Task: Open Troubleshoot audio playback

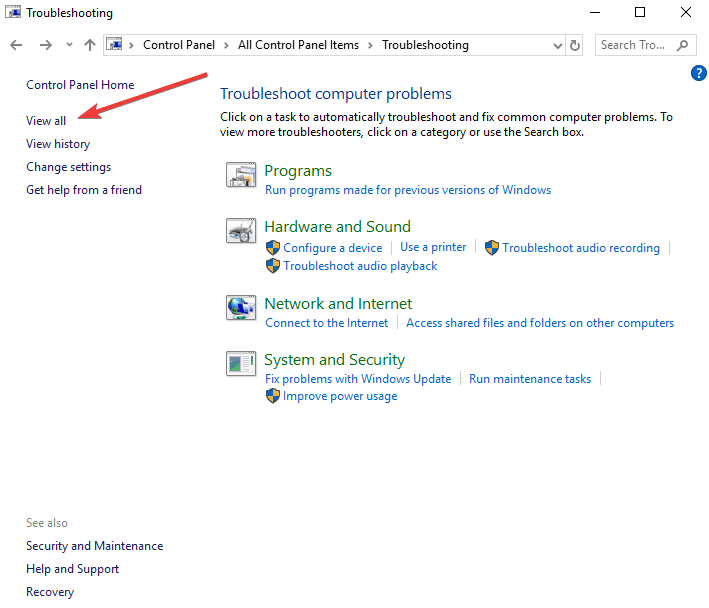Action: click(x=360, y=266)
